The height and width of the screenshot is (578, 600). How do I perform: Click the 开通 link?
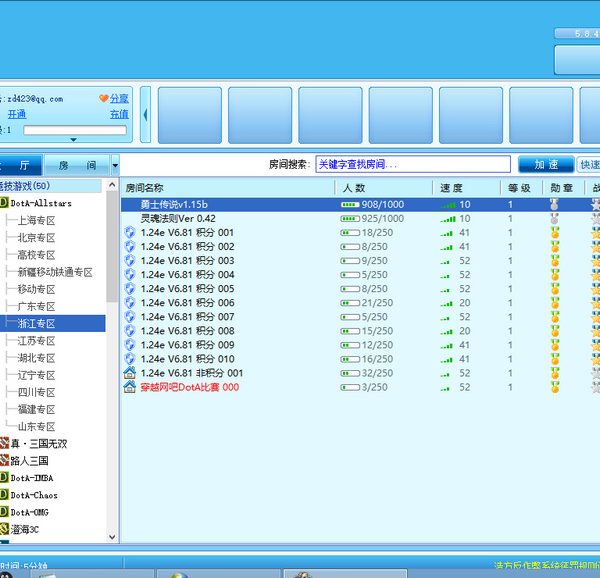[17, 114]
